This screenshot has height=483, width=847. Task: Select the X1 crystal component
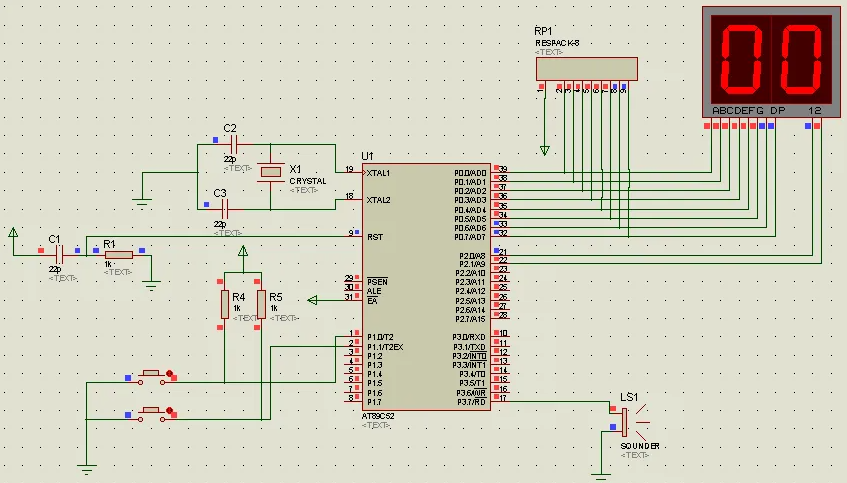(271, 172)
